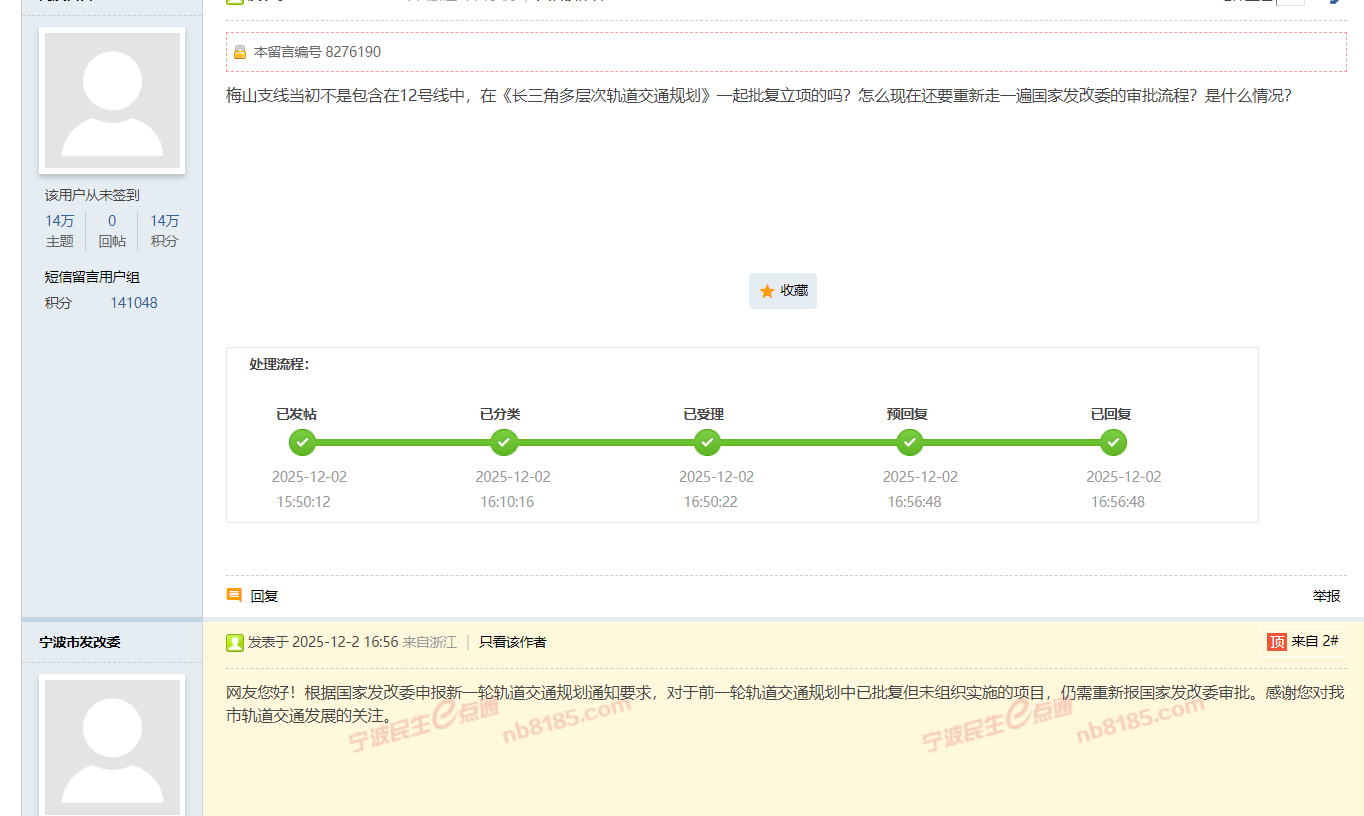Open the 举报 report link
Viewport: 1364px width, 816px height.
(1326, 595)
